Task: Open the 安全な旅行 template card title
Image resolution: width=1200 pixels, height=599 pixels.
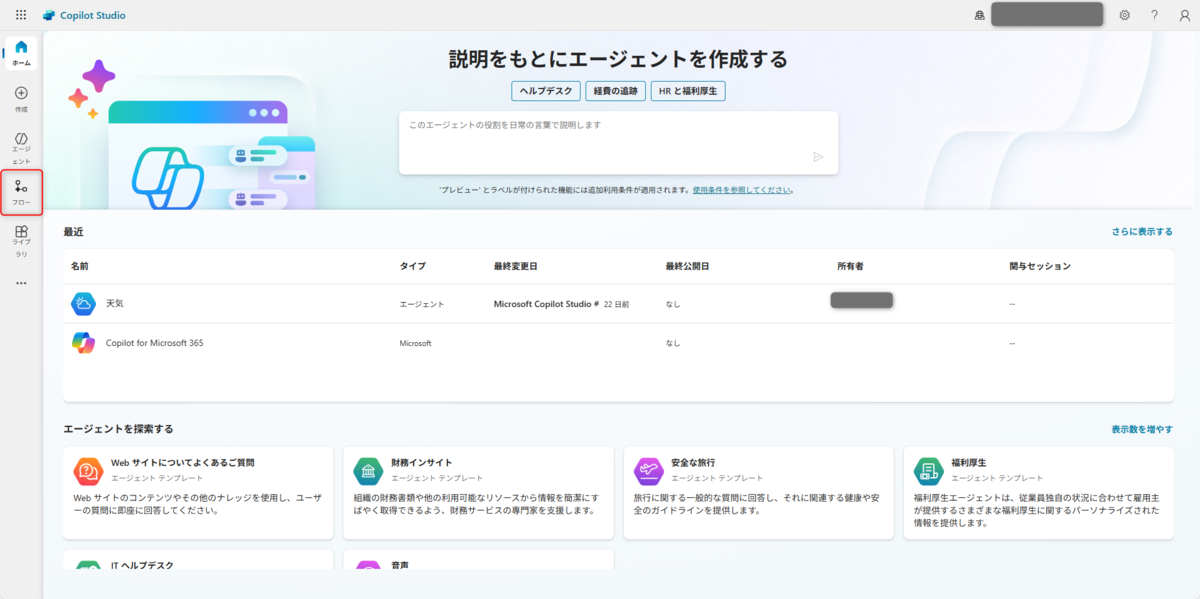Action: 693,463
